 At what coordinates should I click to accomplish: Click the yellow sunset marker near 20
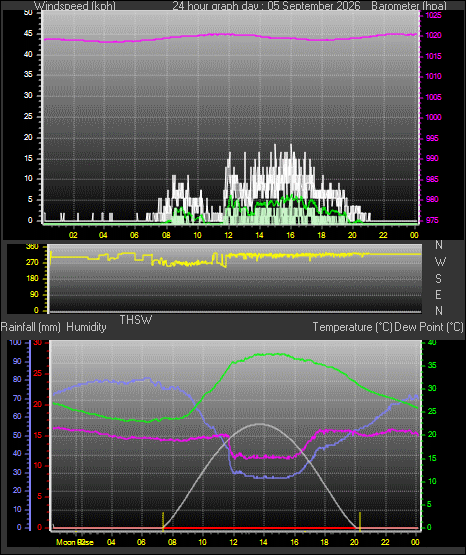[360, 521]
